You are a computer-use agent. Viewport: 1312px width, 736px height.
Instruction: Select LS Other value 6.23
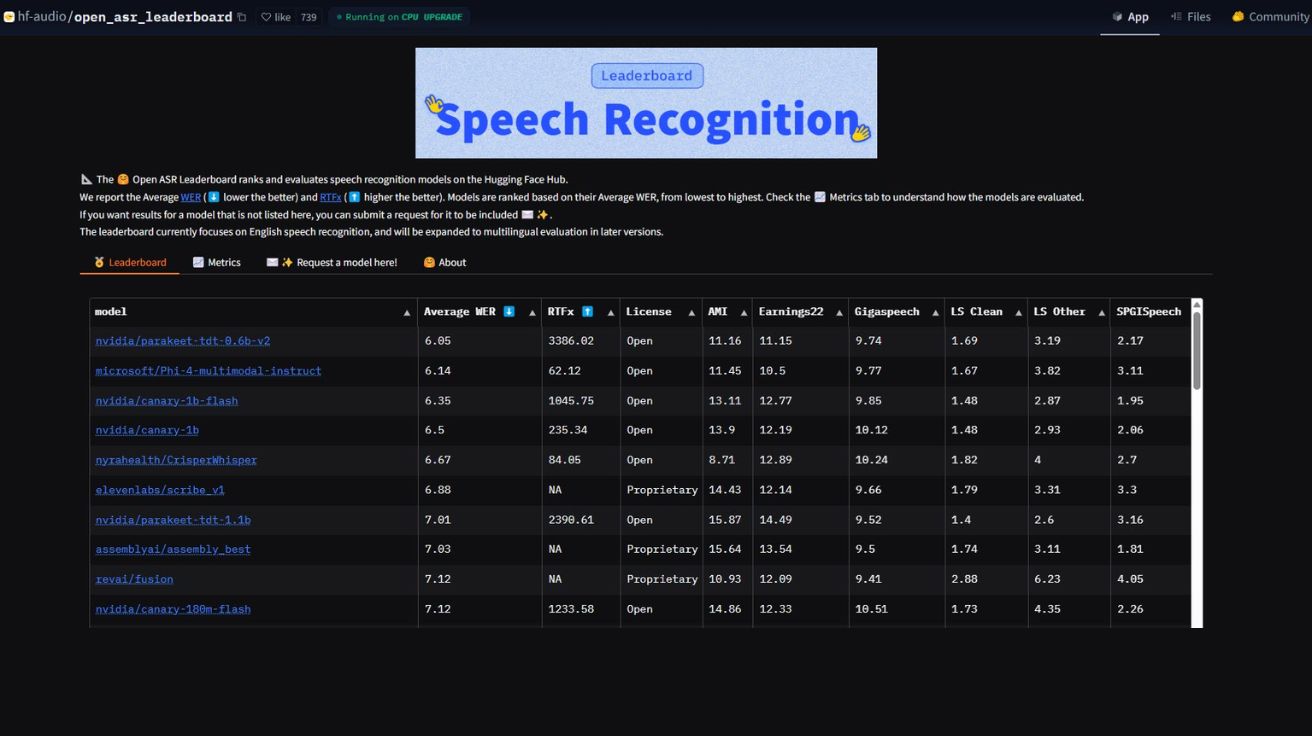[x=1047, y=579]
